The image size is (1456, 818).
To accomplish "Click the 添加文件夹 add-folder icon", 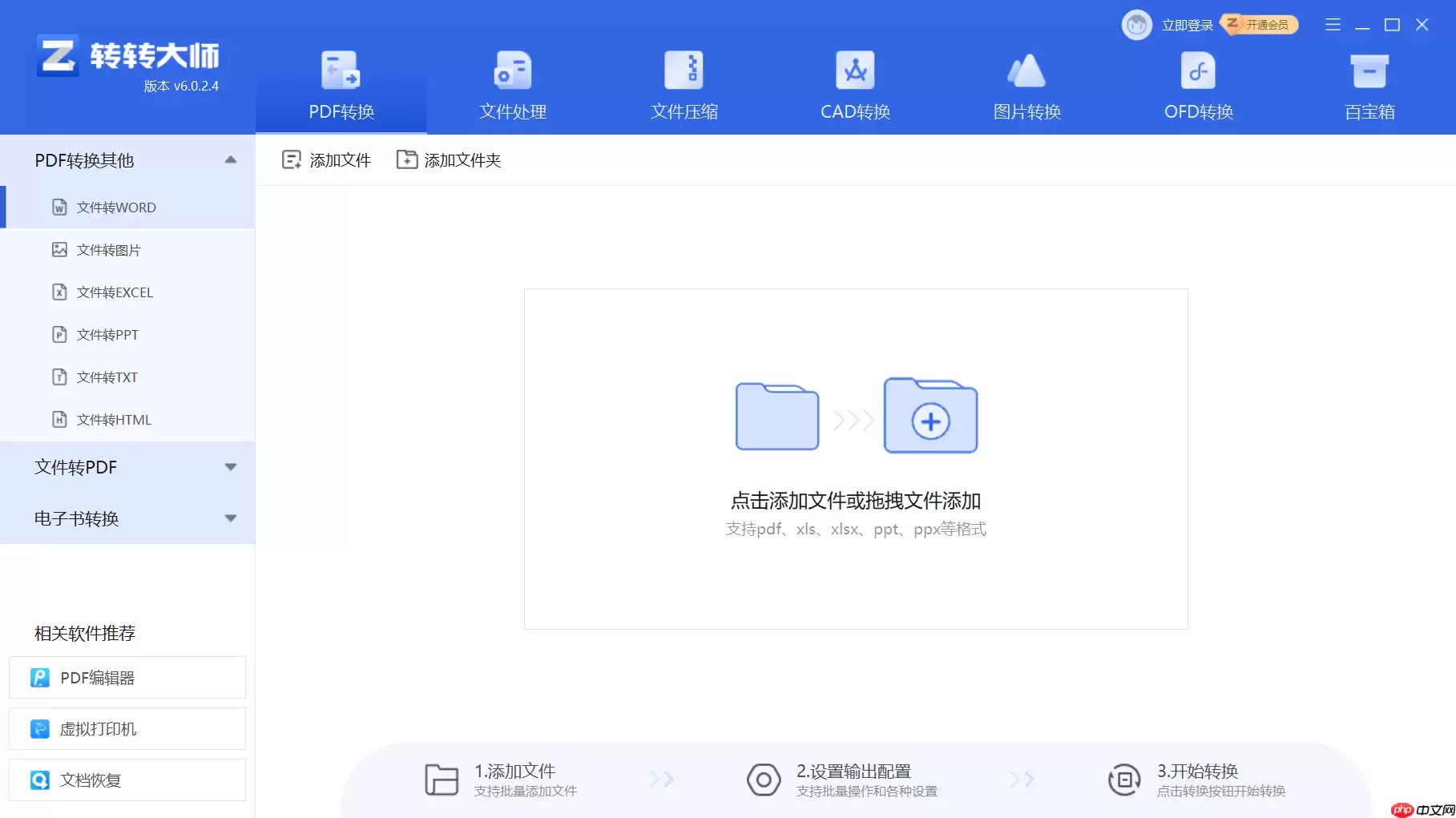I will (x=406, y=159).
